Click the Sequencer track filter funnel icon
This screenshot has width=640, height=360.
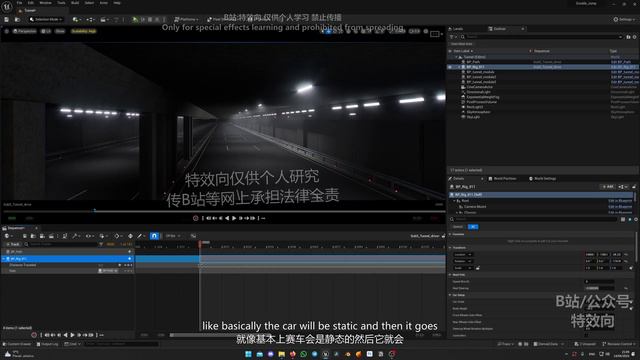[101, 244]
